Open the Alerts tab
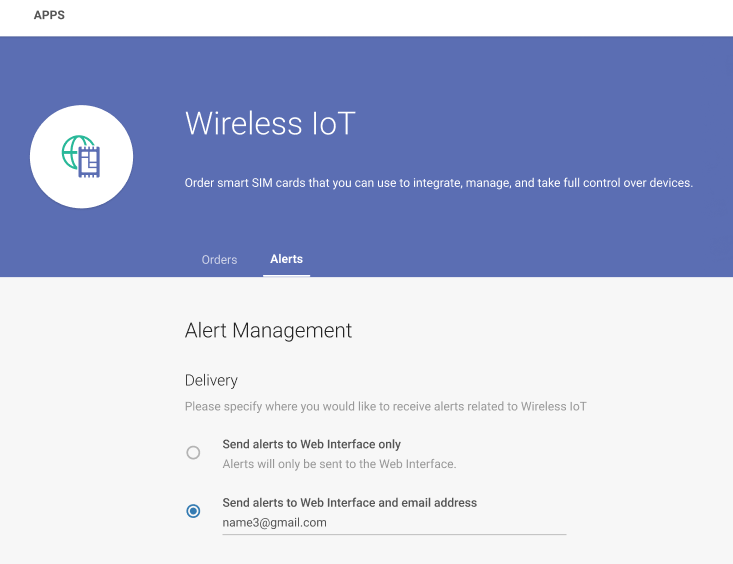Image resolution: width=733 pixels, height=564 pixels. click(286, 259)
